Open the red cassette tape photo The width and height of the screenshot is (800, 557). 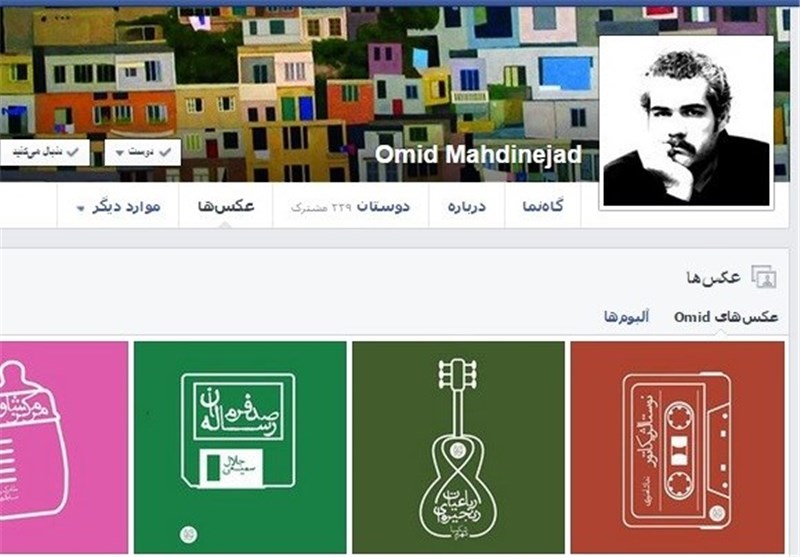pos(677,447)
